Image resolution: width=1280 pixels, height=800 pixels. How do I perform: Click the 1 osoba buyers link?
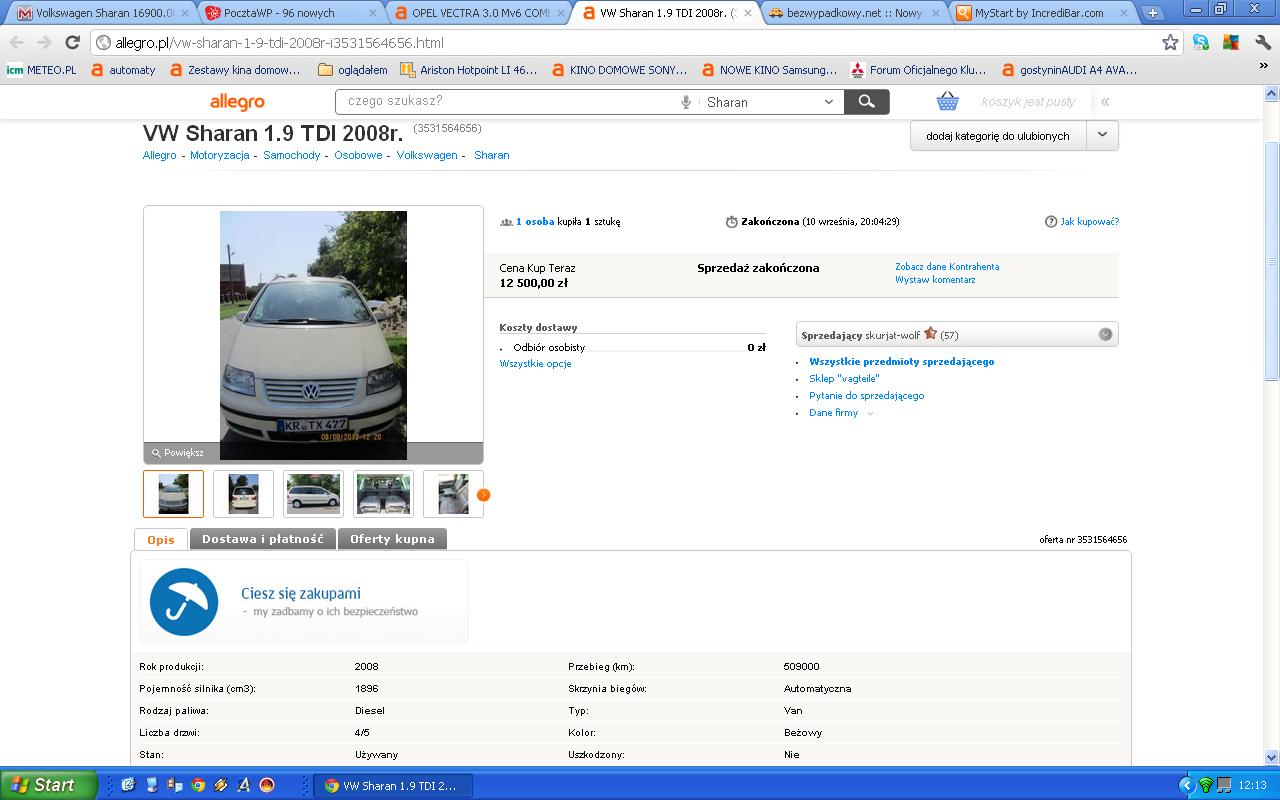coord(535,222)
